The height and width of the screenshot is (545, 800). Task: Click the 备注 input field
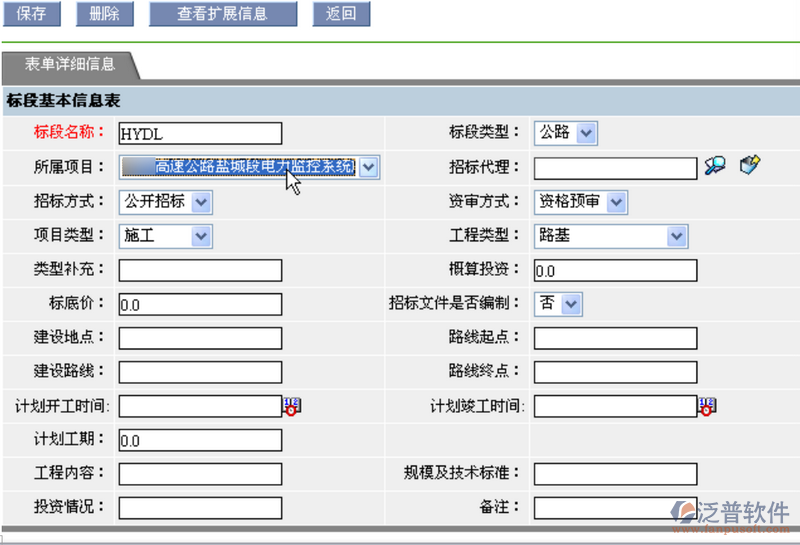(x=615, y=508)
